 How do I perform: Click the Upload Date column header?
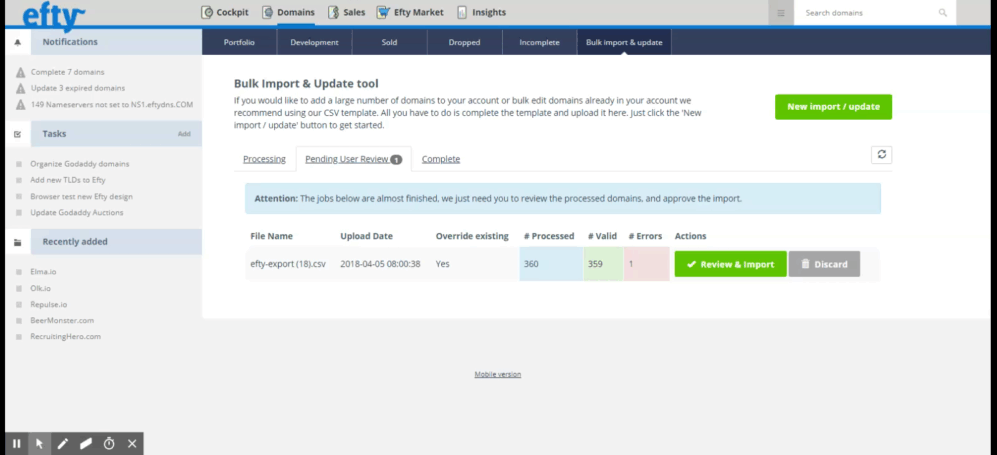click(x=366, y=236)
